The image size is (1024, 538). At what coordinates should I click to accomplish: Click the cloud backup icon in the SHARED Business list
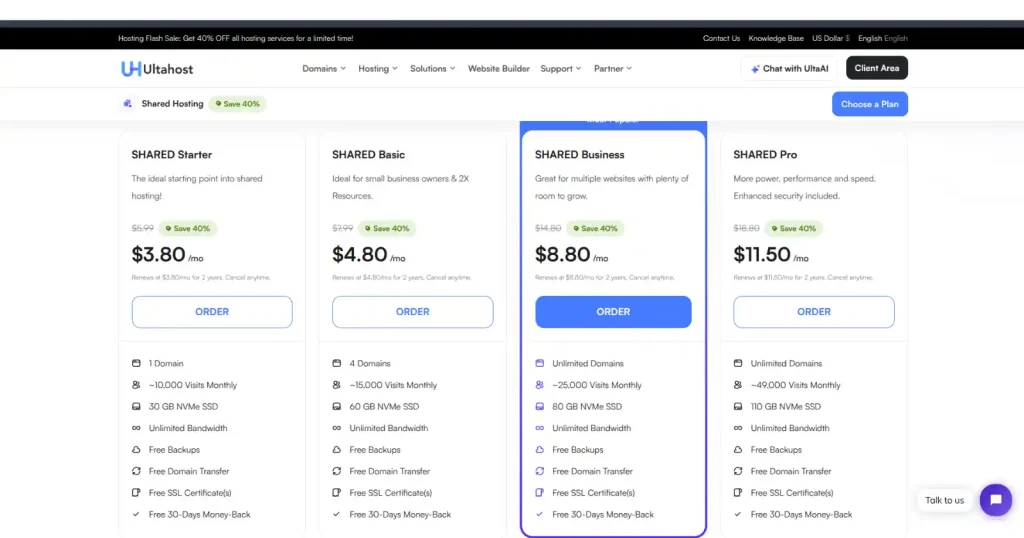539,449
